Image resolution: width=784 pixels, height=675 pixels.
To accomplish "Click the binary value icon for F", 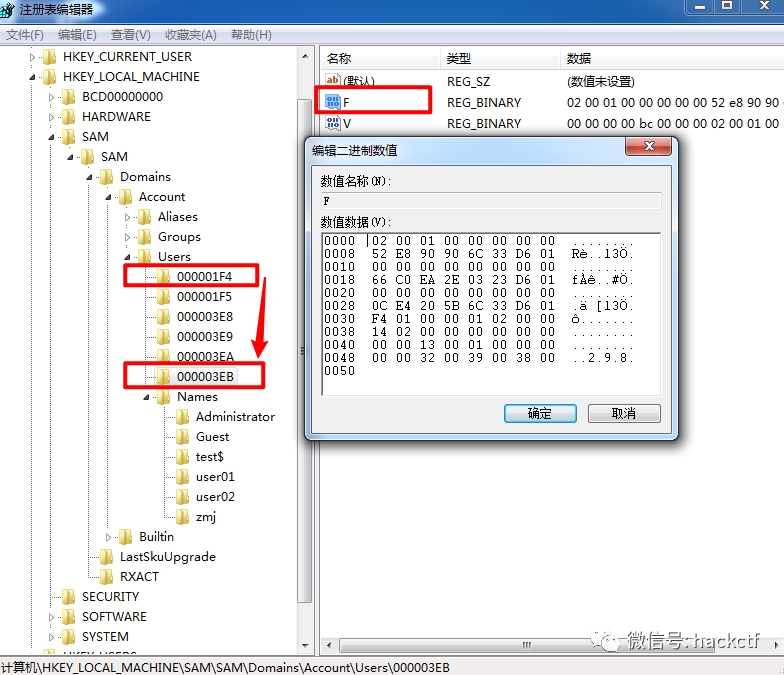I will coord(332,102).
